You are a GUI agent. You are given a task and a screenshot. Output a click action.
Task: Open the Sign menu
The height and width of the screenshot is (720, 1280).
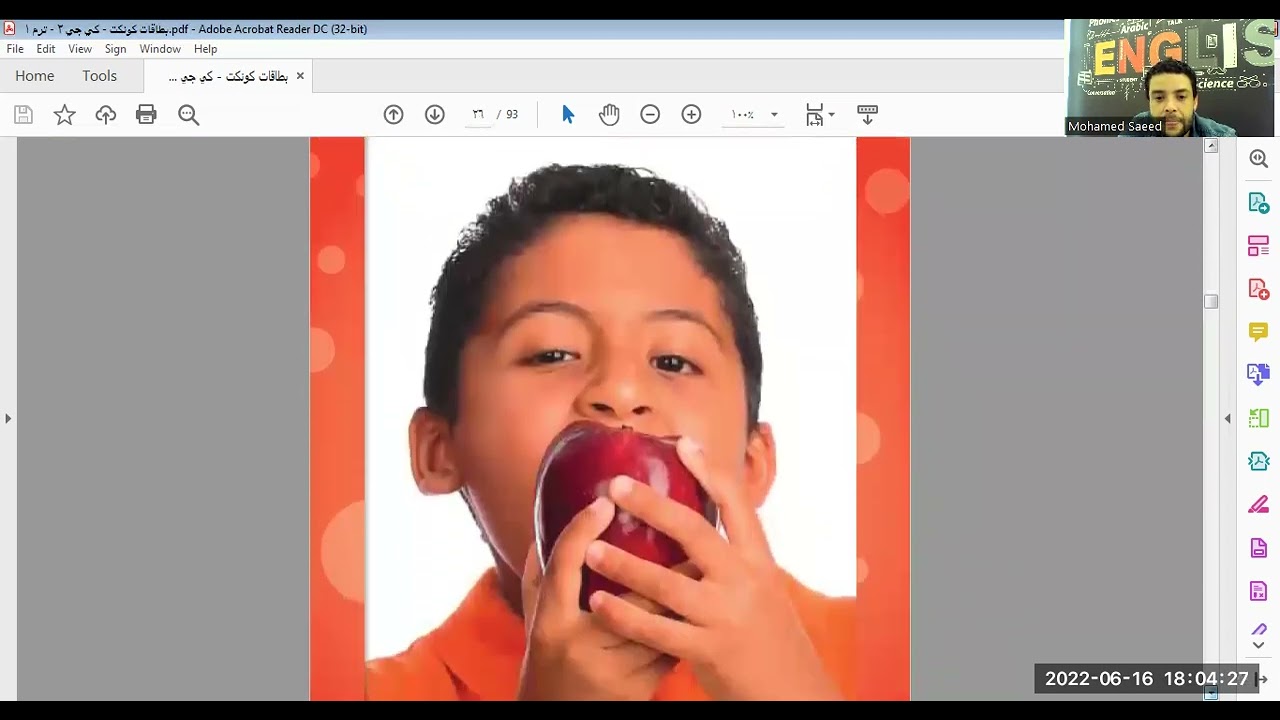point(115,49)
